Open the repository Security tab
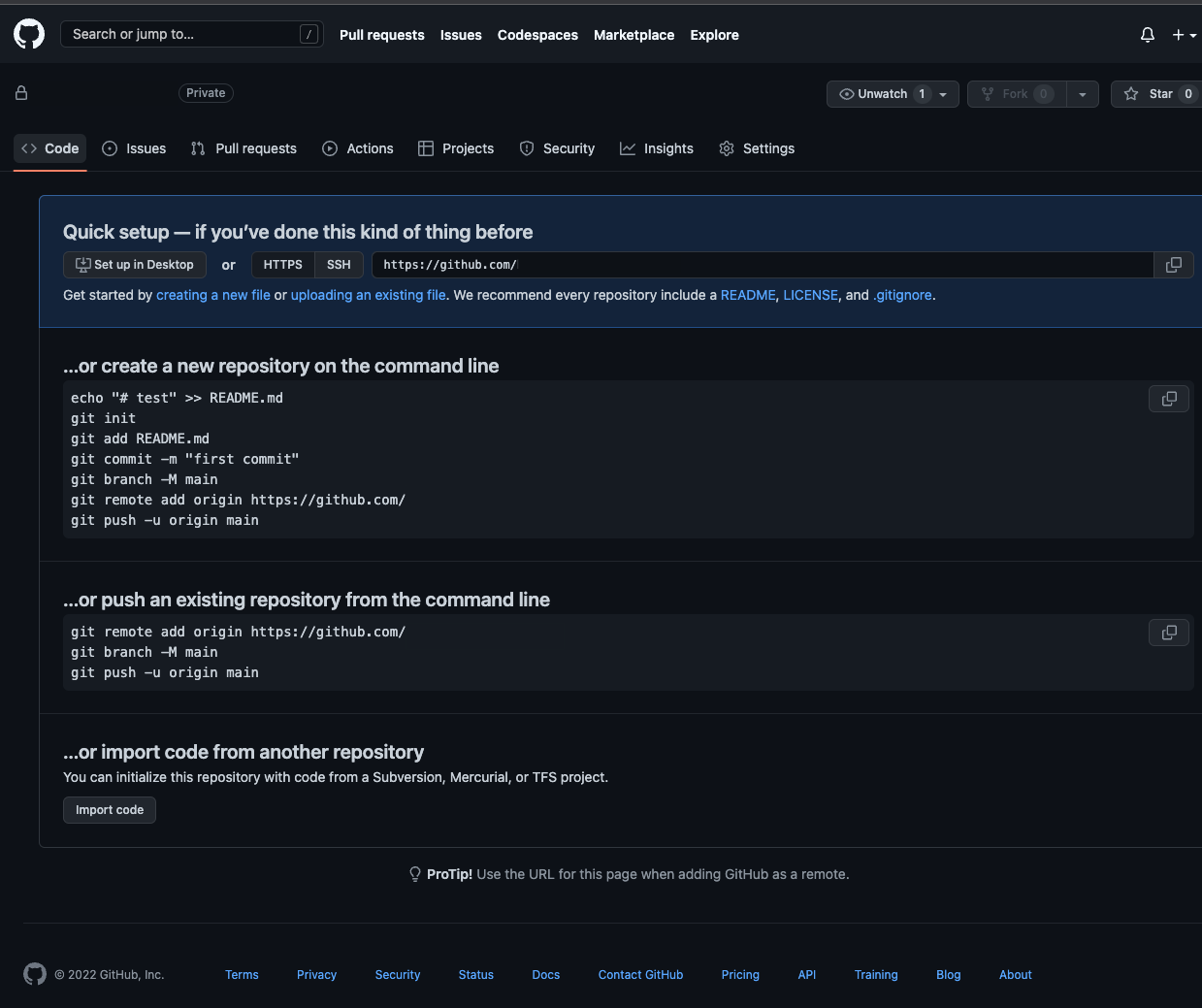 [x=557, y=148]
